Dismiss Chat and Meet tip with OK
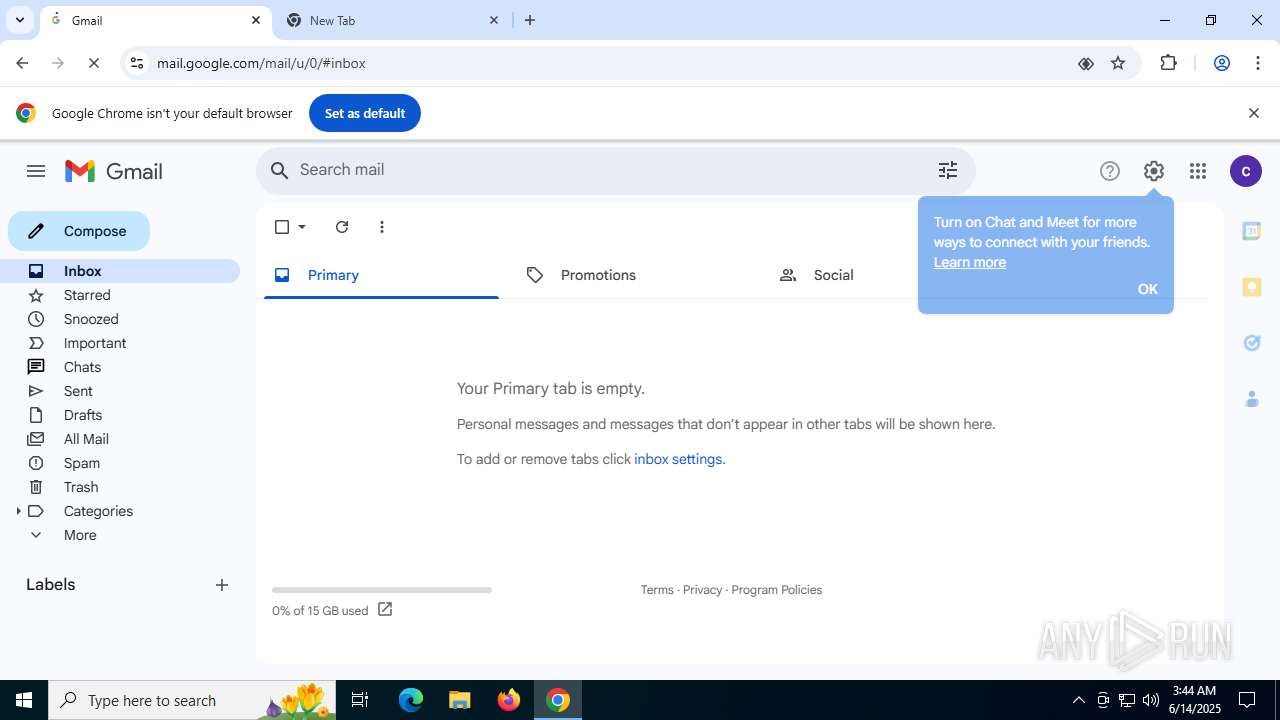 (x=1147, y=289)
